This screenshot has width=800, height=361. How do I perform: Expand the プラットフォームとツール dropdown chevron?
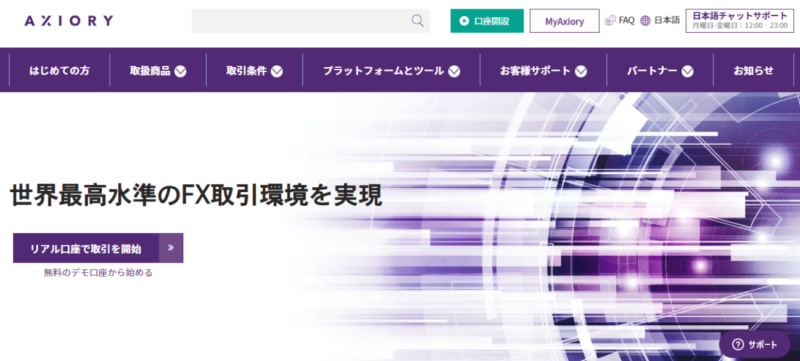coord(454,71)
